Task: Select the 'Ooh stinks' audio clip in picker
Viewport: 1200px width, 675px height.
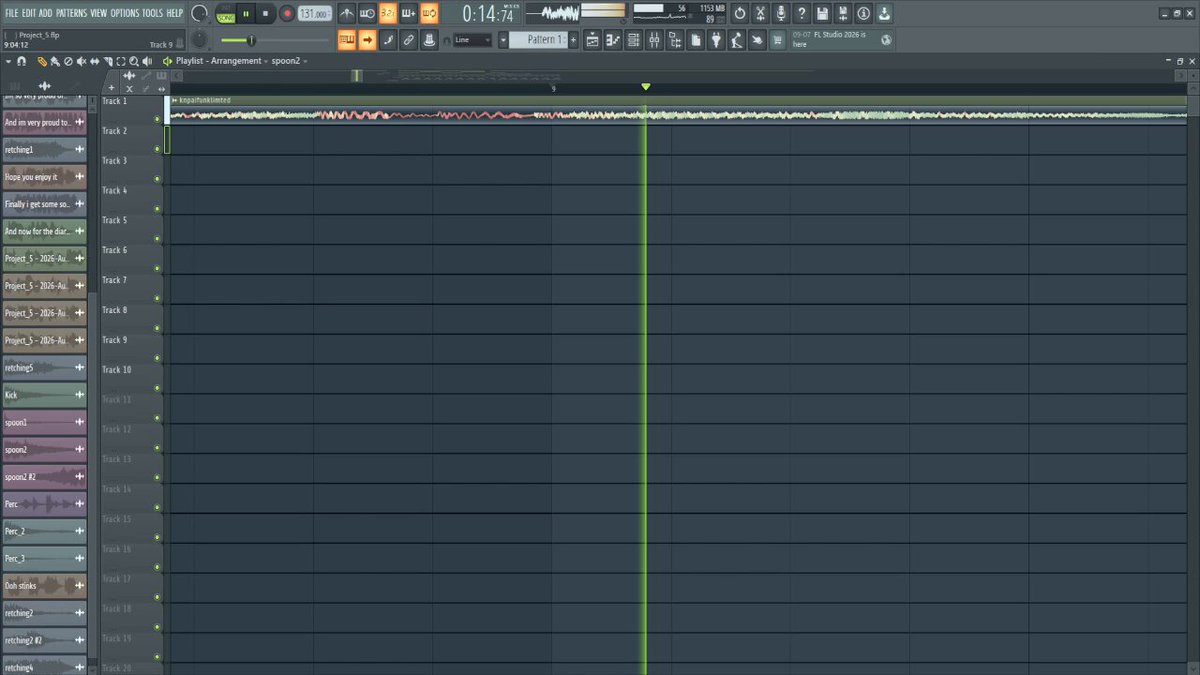Action: point(43,586)
